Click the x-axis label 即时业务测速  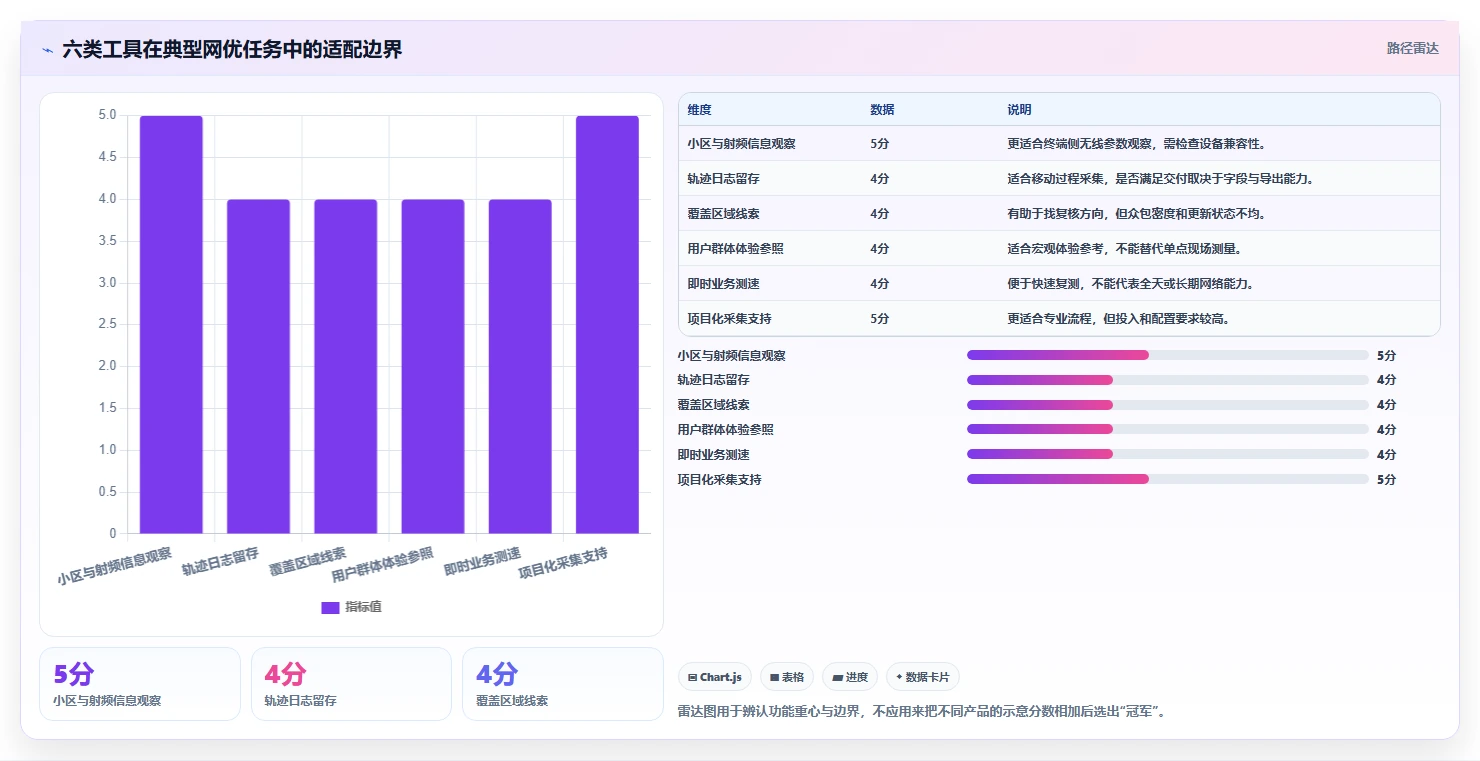pos(483,562)
